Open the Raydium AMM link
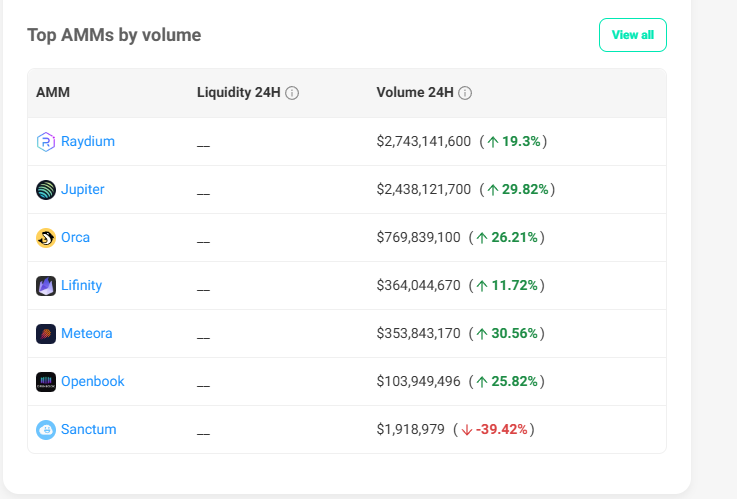Viewport: 737px width, 499px height. pos(88,141)
